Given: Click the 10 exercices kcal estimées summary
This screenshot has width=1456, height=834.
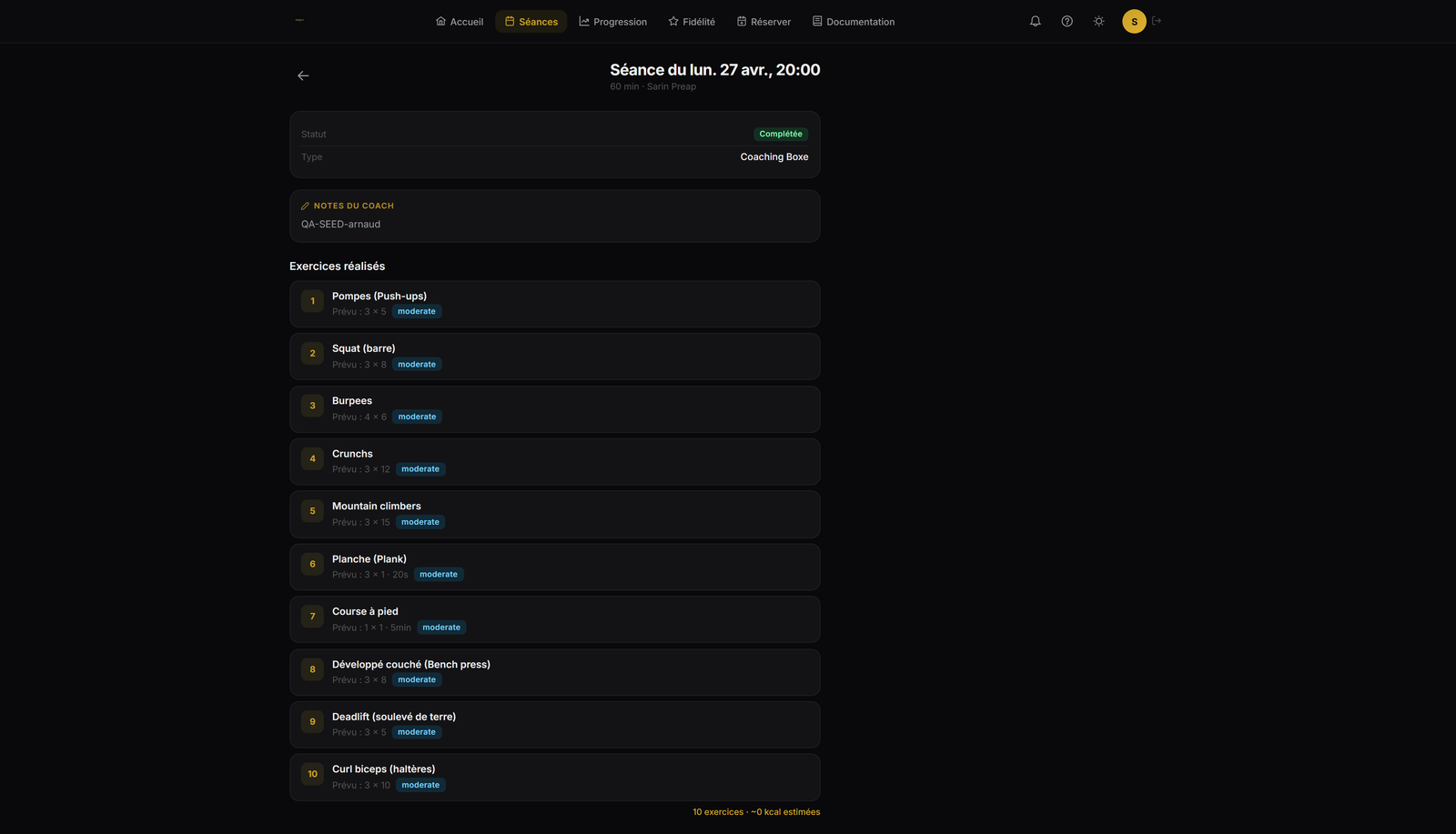Looking at the screenshot, I should point(756,812).
